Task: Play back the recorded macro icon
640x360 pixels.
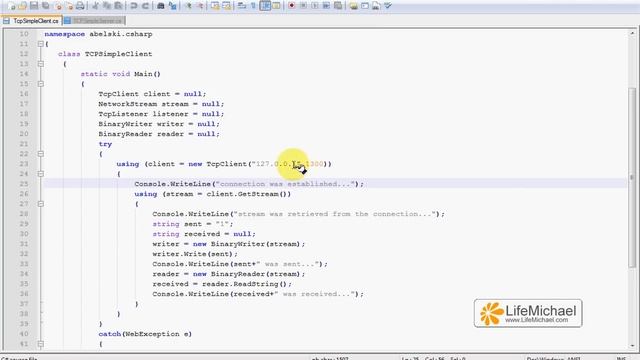Action: [x=315, y=6]
